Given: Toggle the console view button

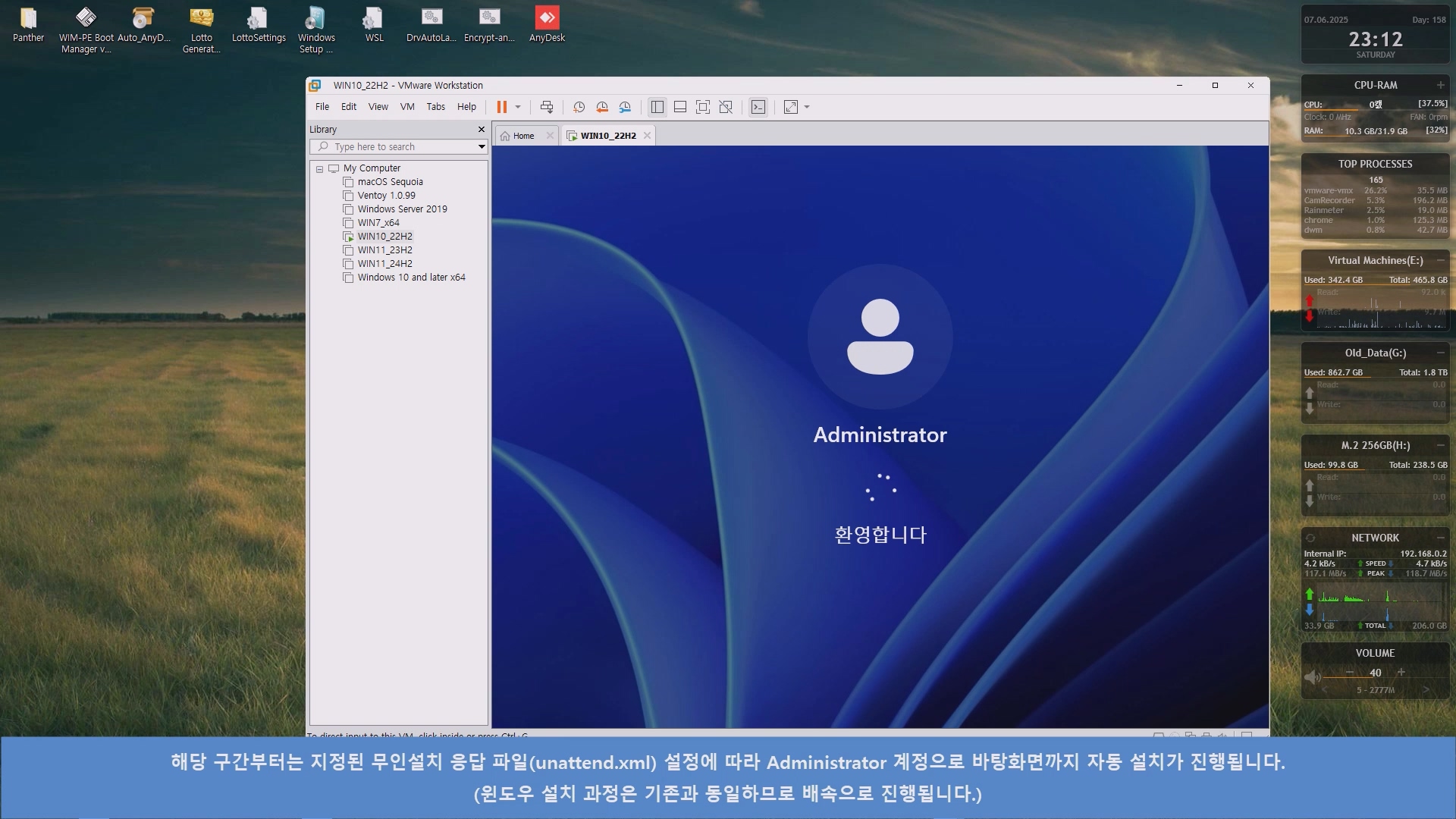Looking at the screenshot, I should point(758,107).
